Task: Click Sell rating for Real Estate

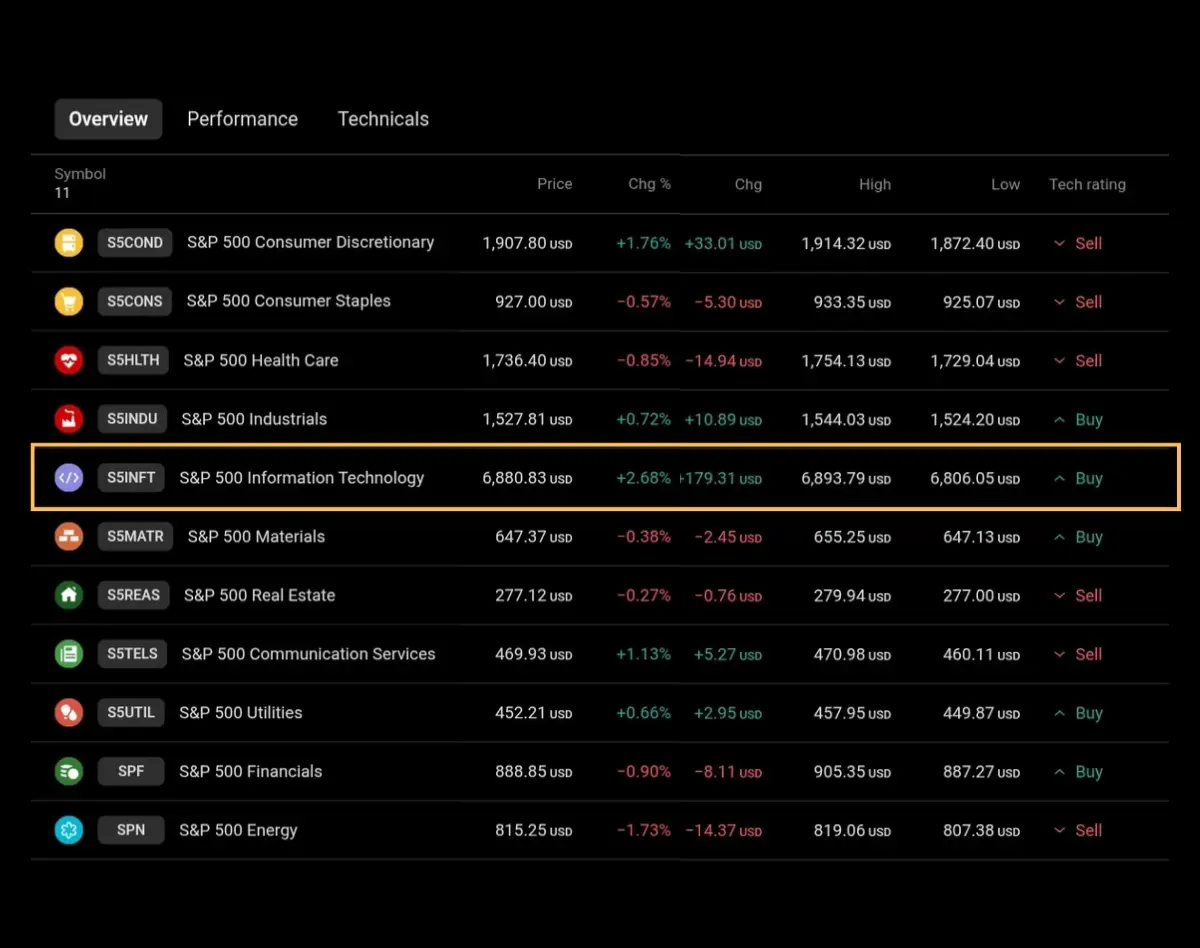Action: pos(1078,596)
